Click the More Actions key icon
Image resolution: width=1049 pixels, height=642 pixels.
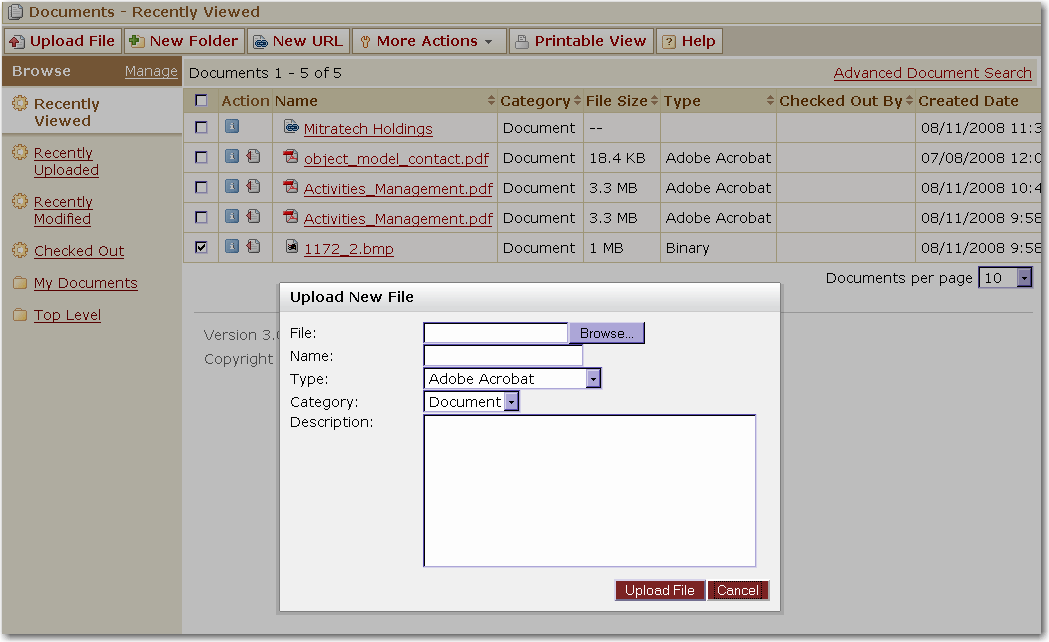pyautogui.click(x=365, y=41)
